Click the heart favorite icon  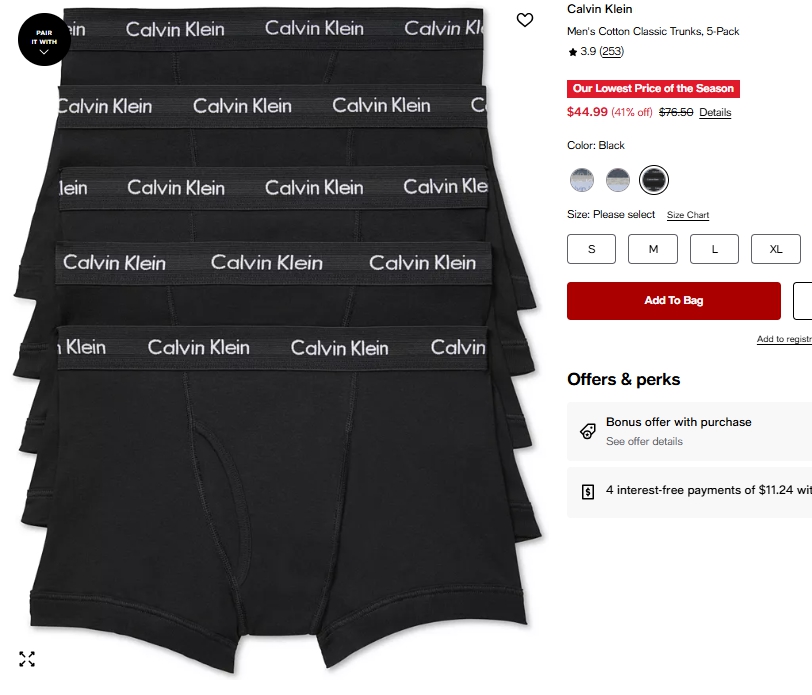click(525, 20)
